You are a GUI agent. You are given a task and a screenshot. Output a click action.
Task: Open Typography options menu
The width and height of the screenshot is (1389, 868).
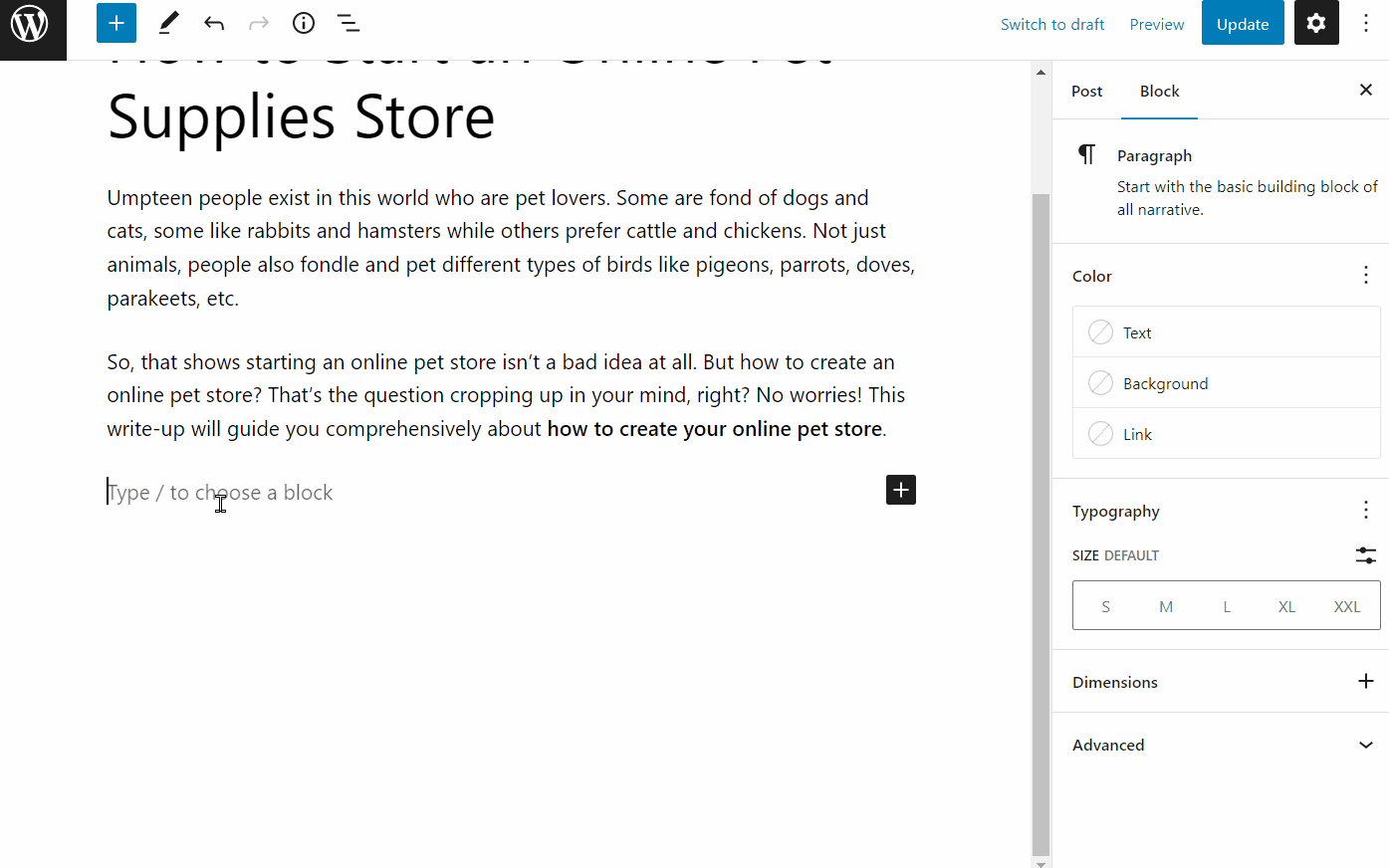[x=1365, y=511]
